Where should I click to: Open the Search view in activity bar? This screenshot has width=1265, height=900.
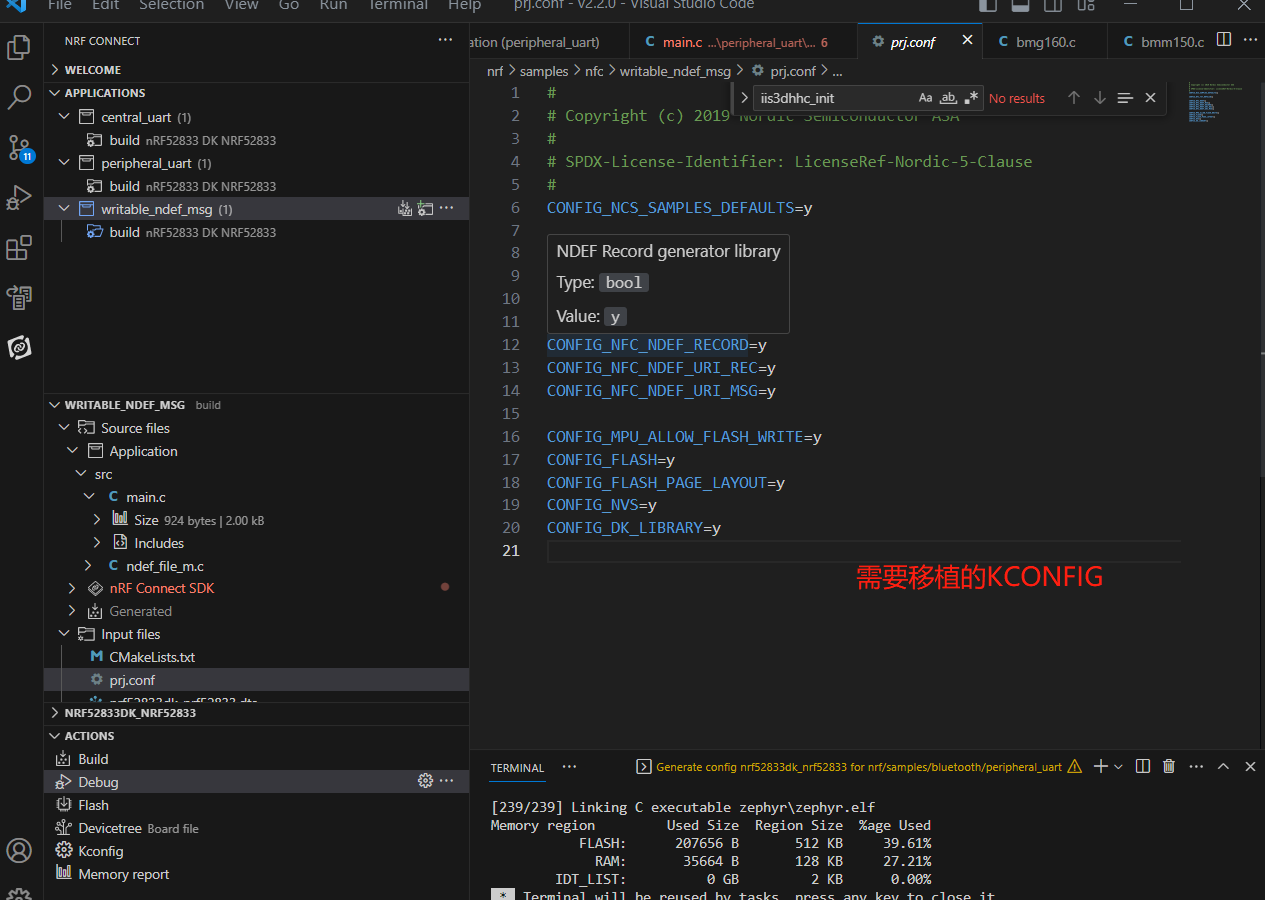[20, 97]
